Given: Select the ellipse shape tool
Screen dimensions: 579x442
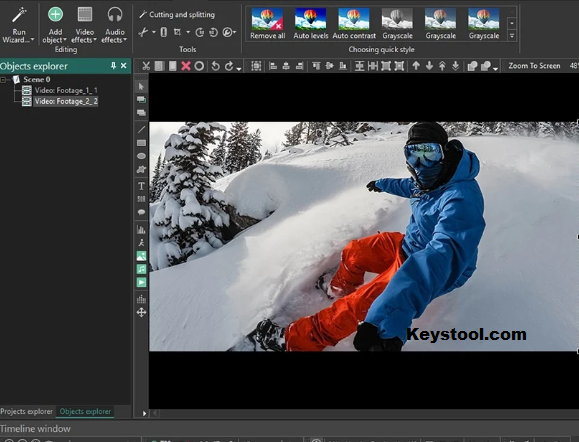Looking at the screenshot, I should click(141, 156).
